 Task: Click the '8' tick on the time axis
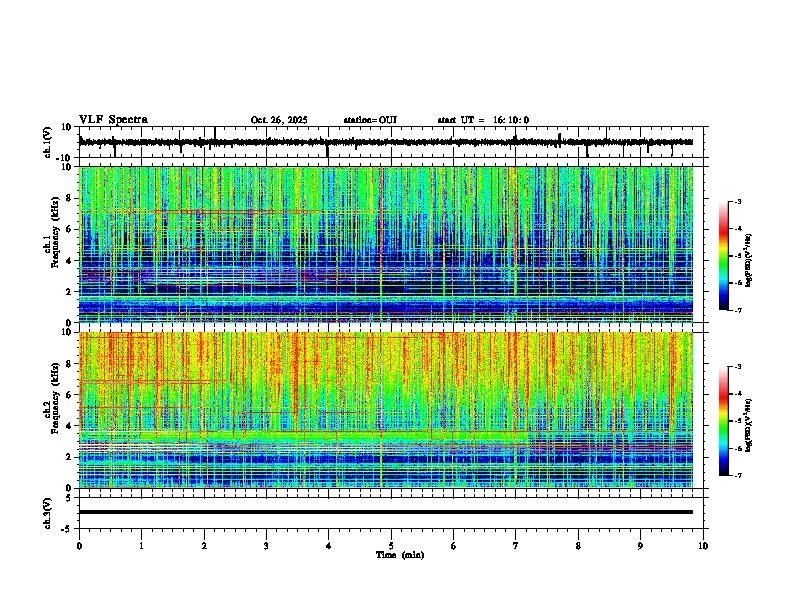578,546
